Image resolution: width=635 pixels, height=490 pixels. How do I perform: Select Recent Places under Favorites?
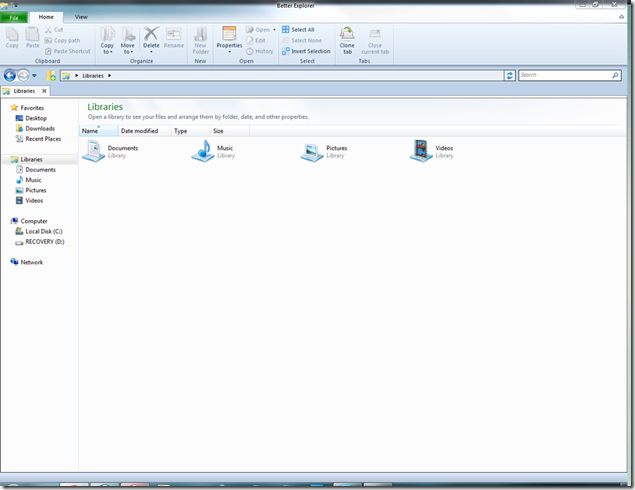[x=38, y=139]
